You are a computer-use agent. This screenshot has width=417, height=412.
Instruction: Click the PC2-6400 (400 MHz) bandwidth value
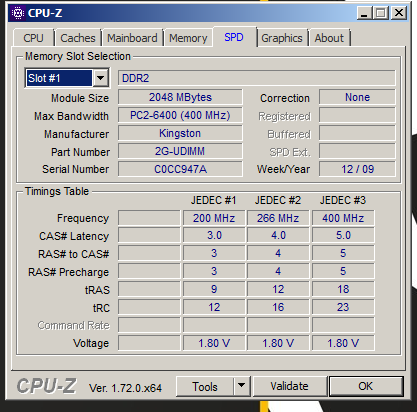180,115
